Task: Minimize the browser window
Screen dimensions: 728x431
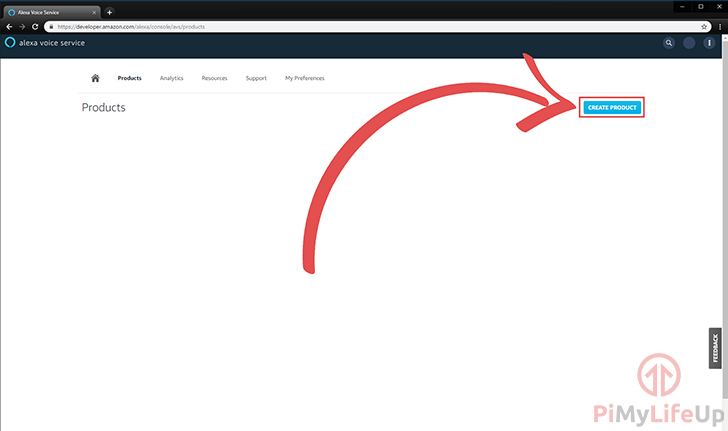Action: [682, 7]
